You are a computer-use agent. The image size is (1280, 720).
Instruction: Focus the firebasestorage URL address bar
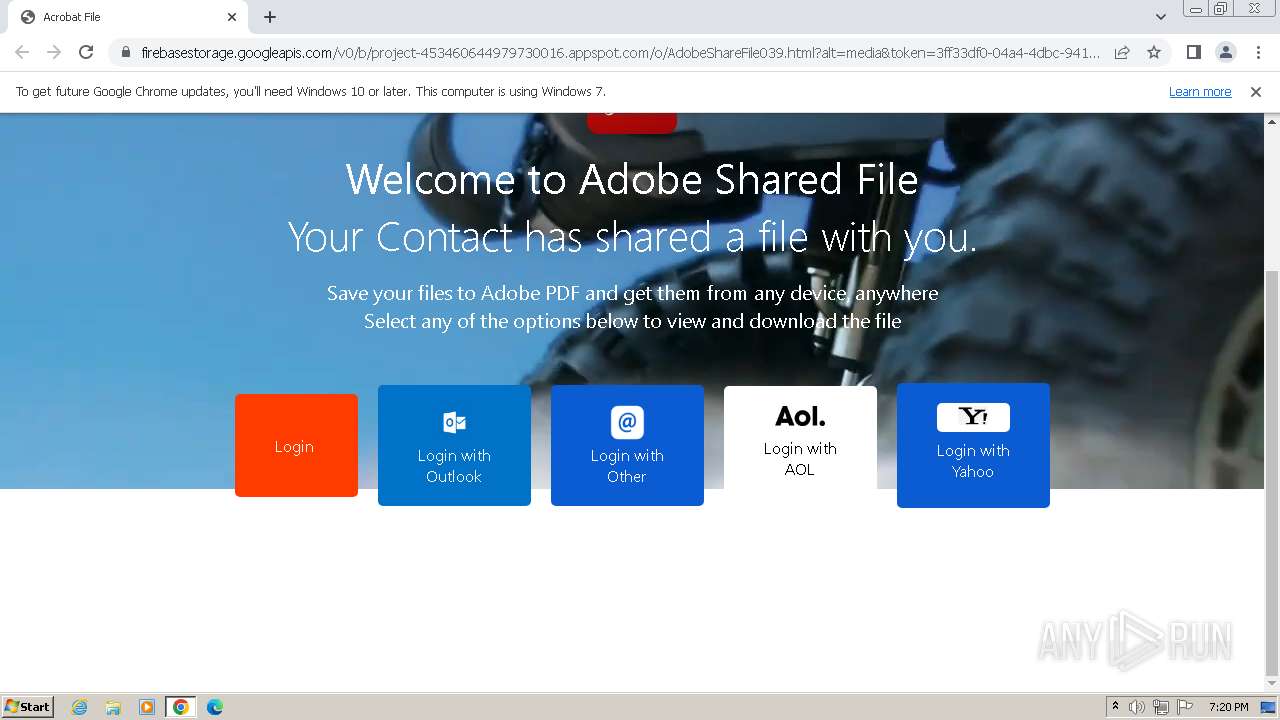point(620,52)
